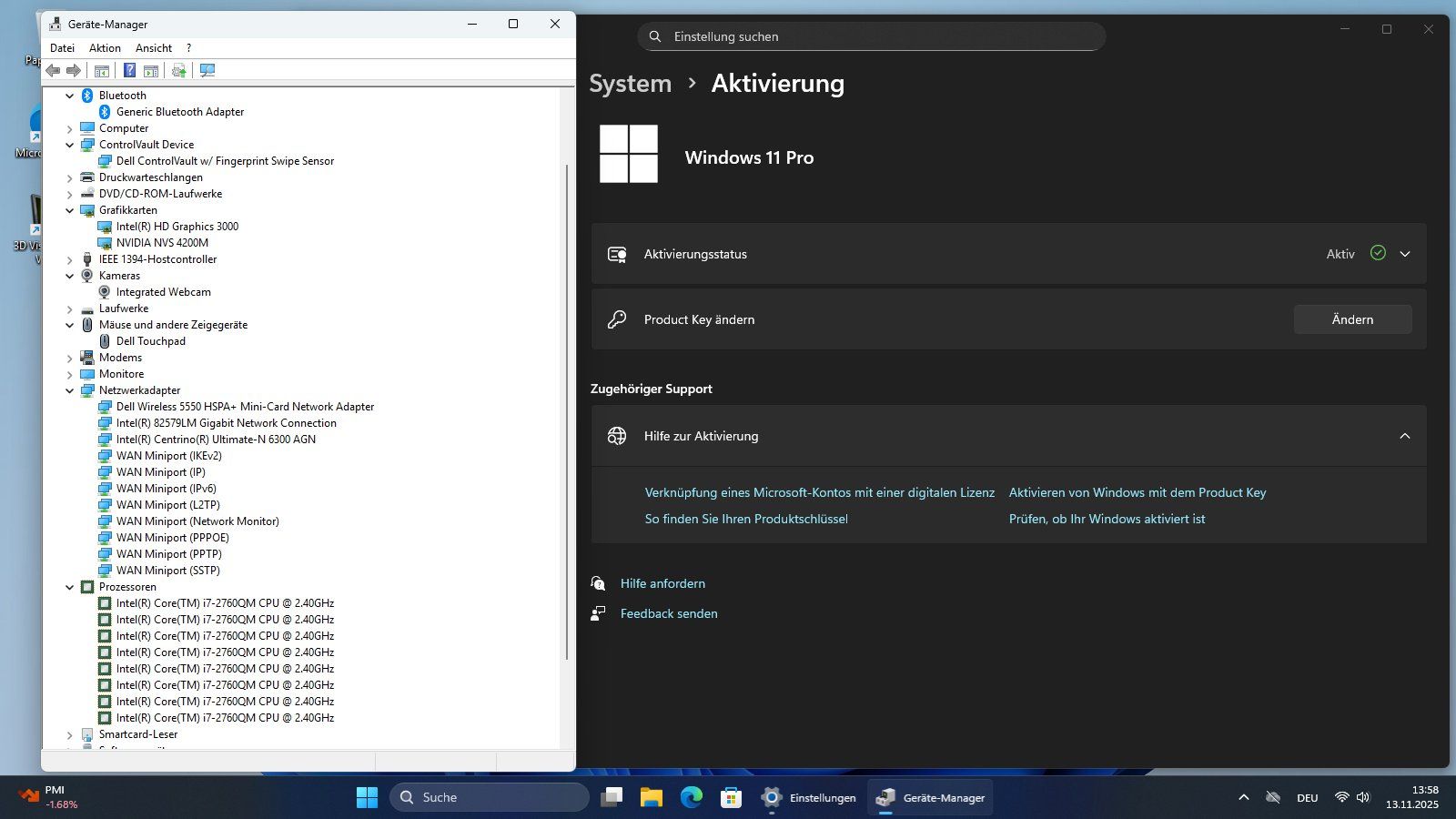The height and width of the screenshot is (819, 1456).
Task: Click the Feedback senden link
Action: [x=669, y=613]
